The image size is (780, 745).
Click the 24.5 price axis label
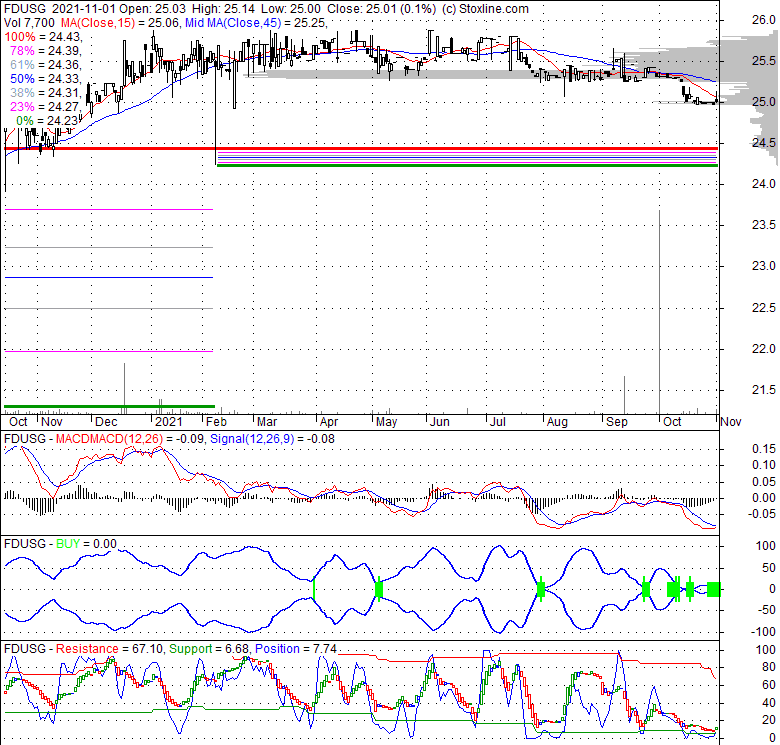(763, 143)
